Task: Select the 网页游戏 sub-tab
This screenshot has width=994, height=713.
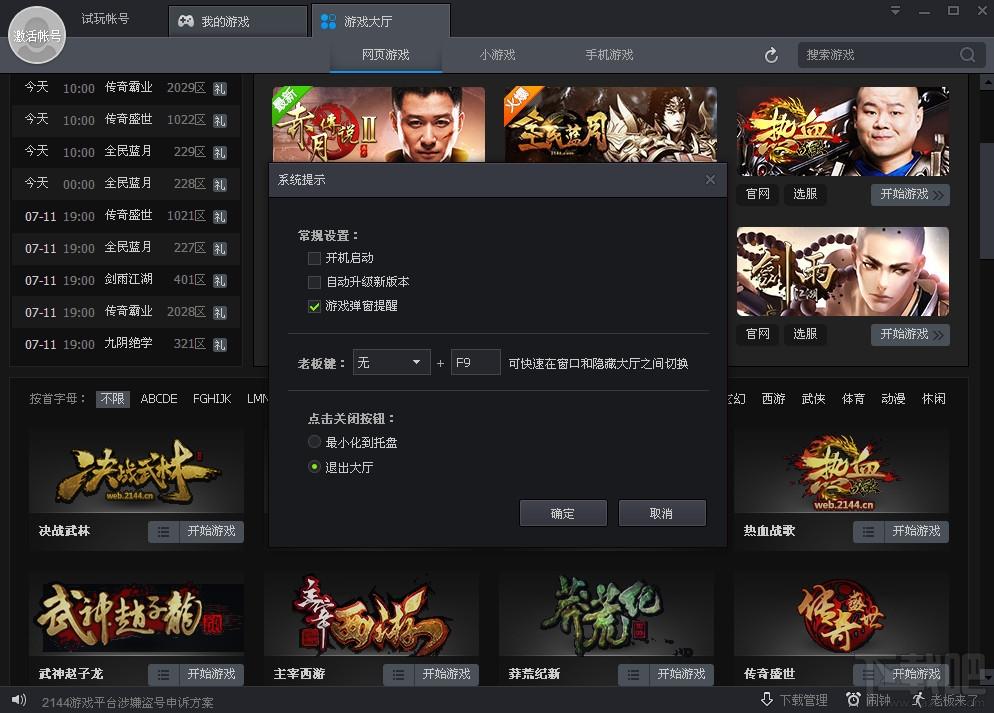Action: click(385, 55)
